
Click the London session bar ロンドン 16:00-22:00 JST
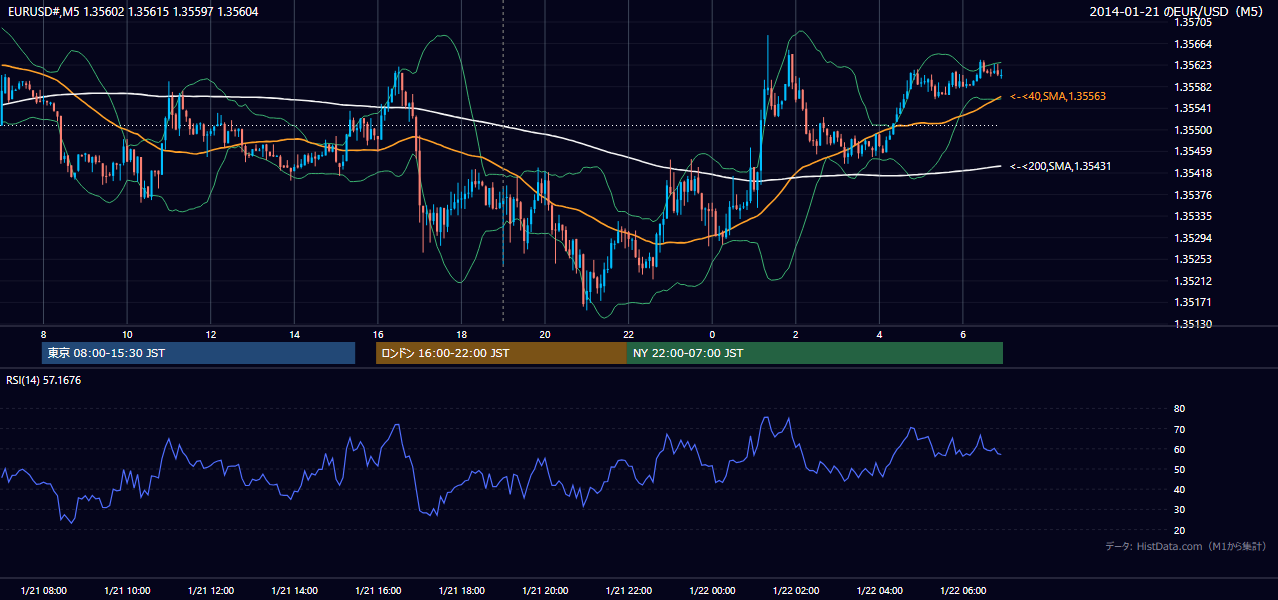501,353
